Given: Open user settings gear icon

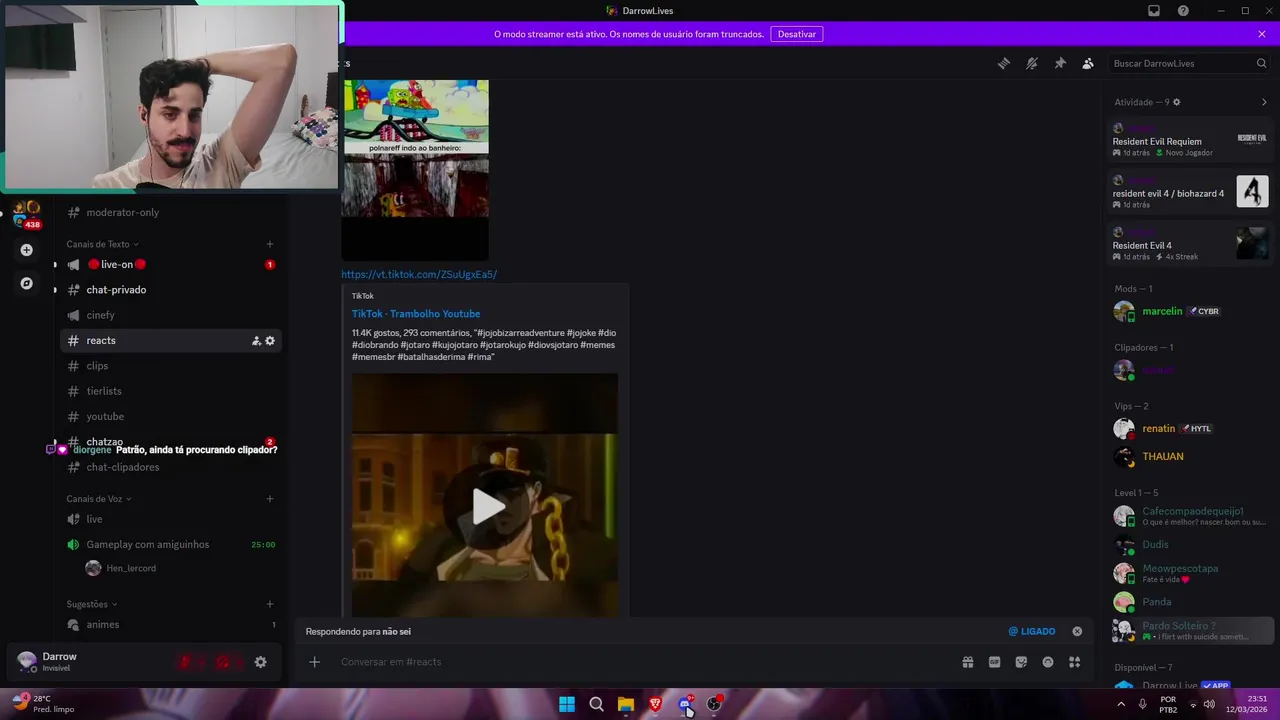Looking at the screenshot, I should tap(261, 662).
